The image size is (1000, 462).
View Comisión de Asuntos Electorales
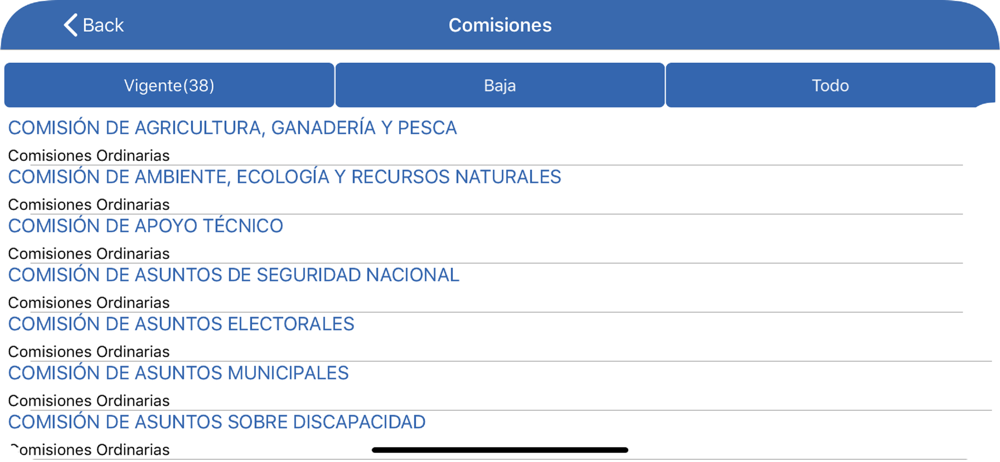[181, 324]
